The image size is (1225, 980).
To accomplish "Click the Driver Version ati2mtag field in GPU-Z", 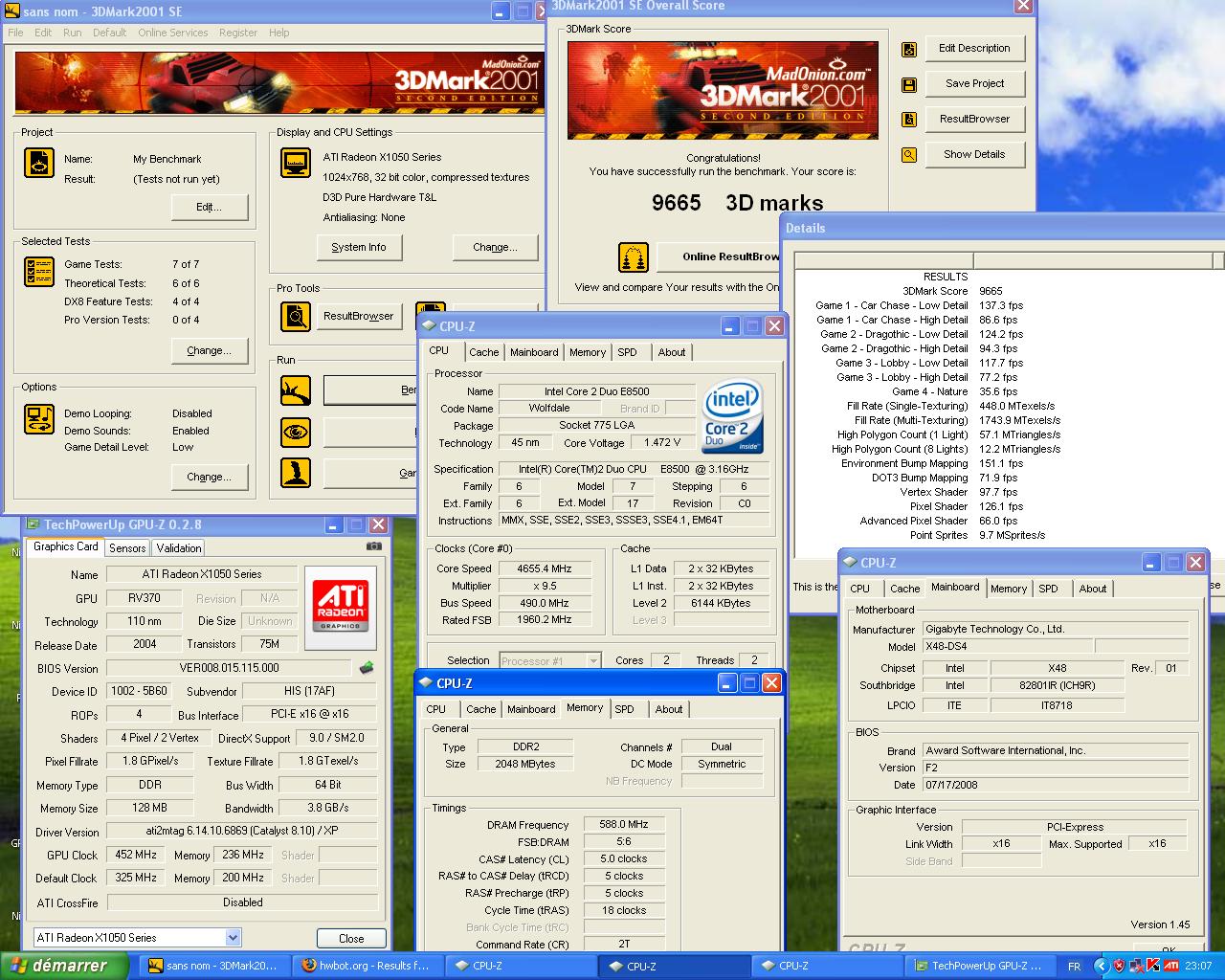I will [x=241, y=832].
